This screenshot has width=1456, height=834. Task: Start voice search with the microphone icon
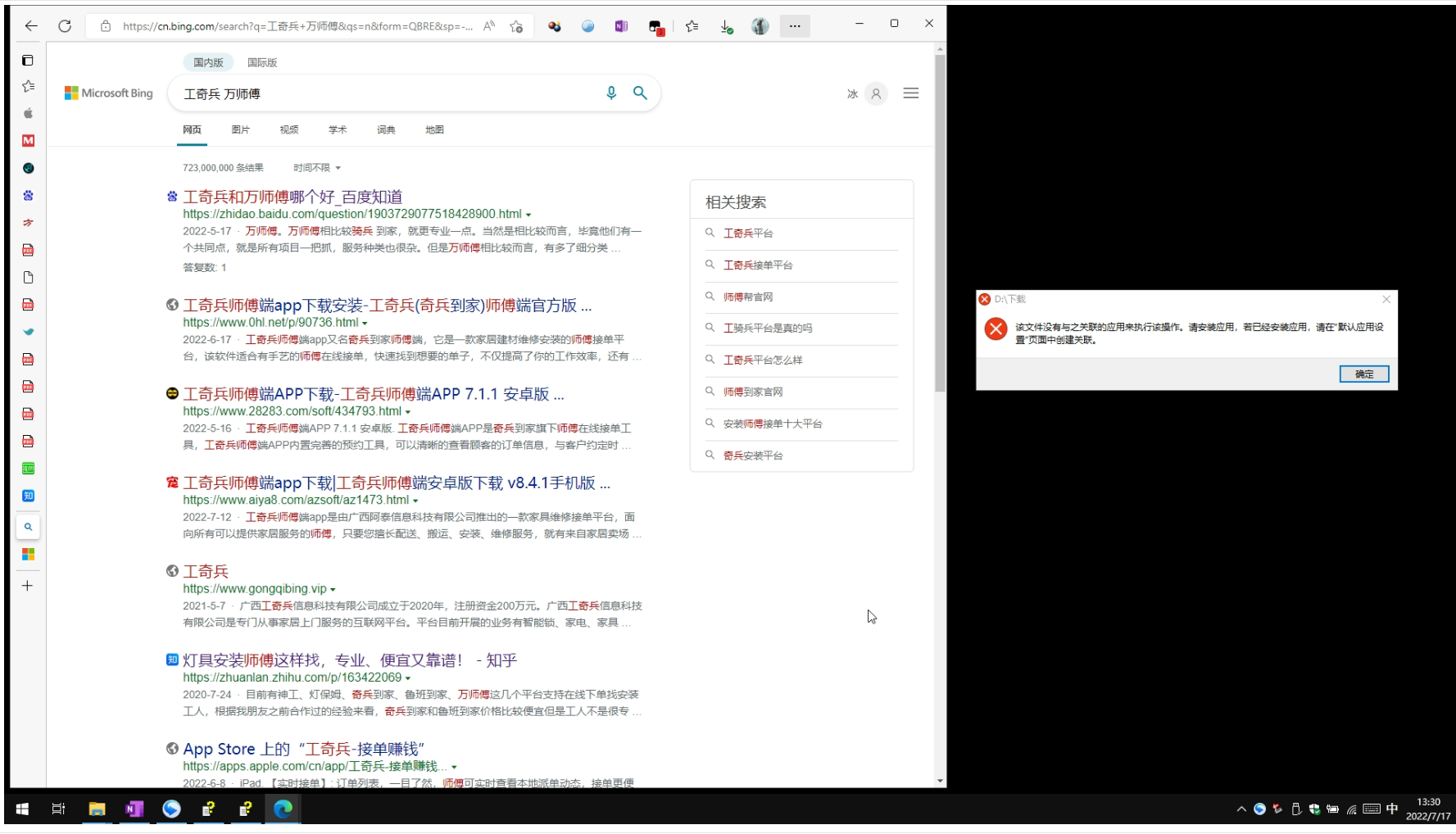click(x=611, y=93)
